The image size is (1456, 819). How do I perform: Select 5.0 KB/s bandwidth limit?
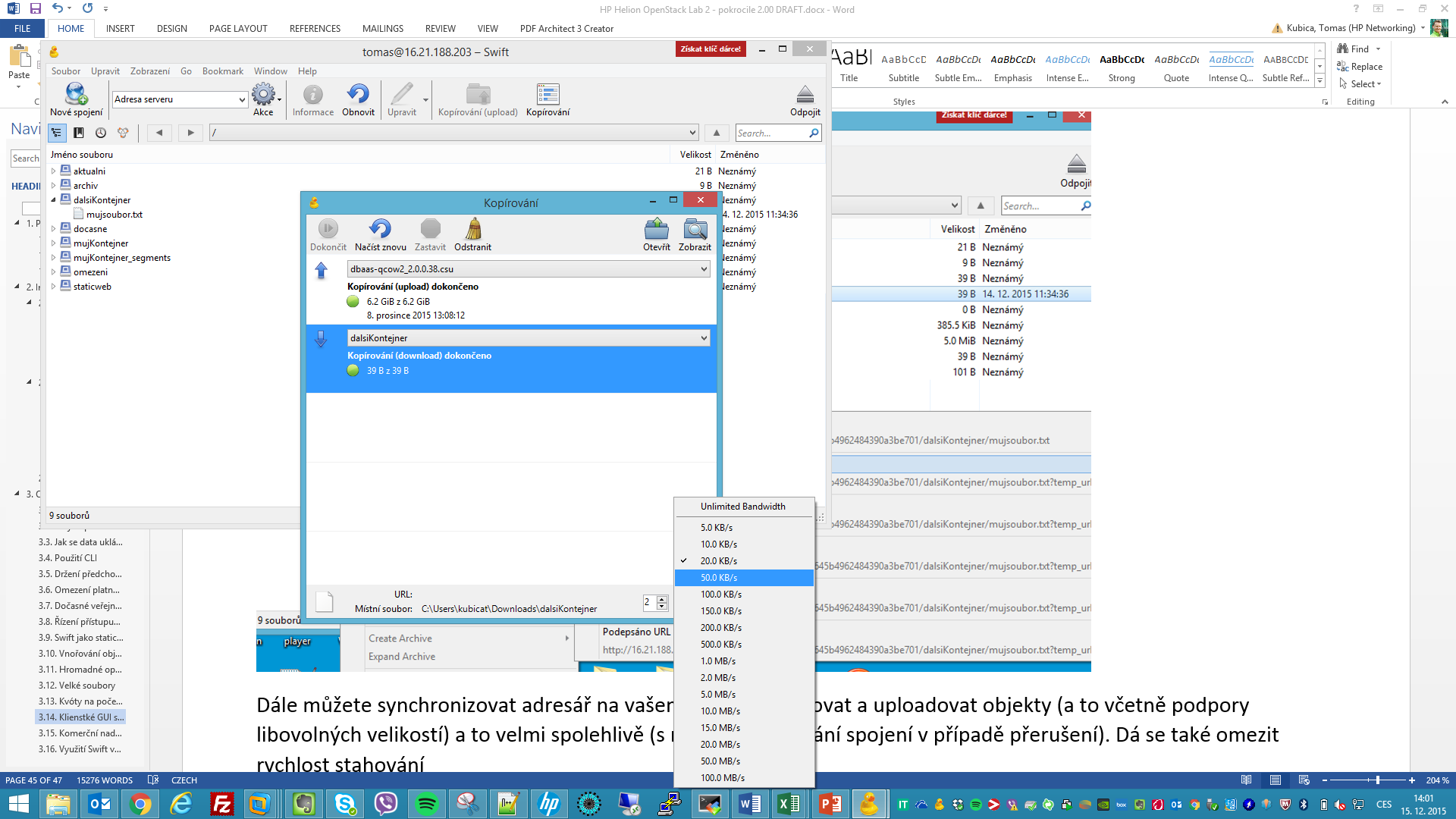tap(744, 528)
